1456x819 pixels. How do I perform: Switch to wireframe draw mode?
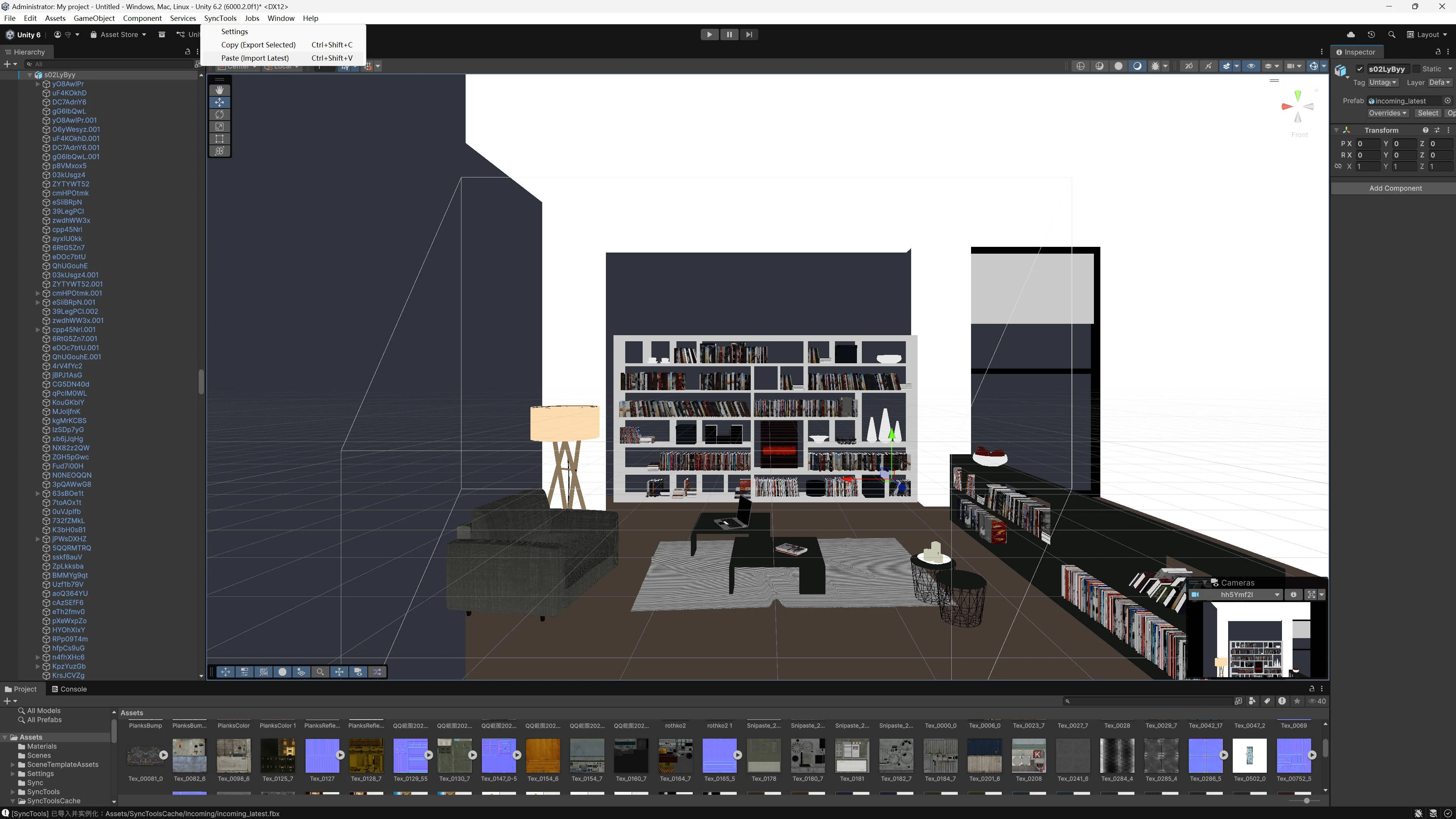point(1080,66)
